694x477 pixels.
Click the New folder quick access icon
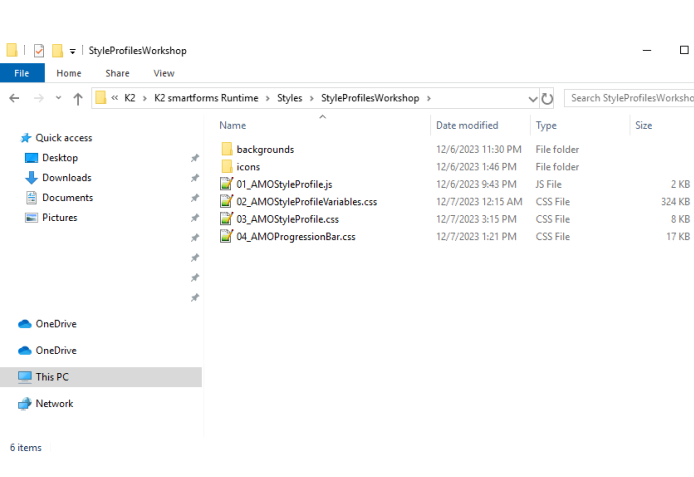pos(58,51)
